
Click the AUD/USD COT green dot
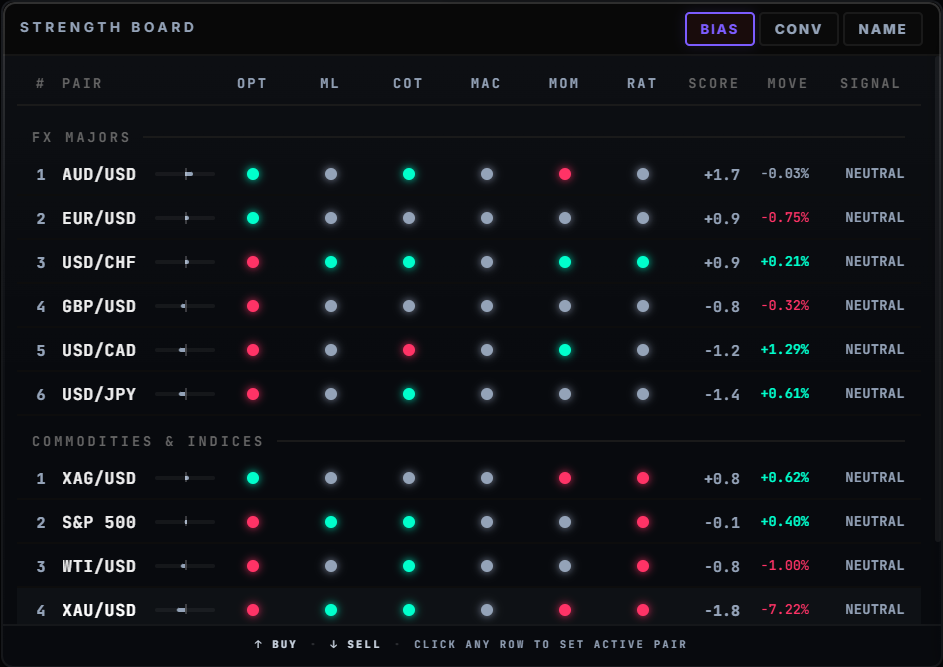[409, 174]
